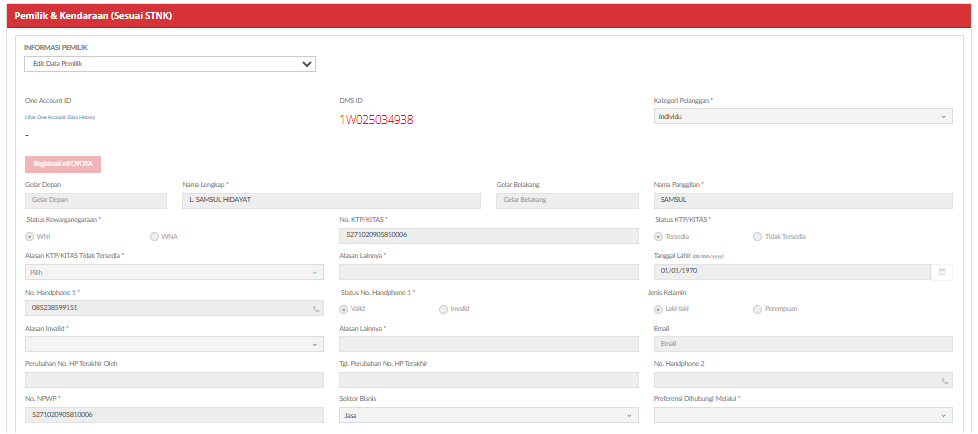The width and height of the screenshot is (978, 434).
Task: Open the Lihat One Account Data History link
Action: (59, 117)
